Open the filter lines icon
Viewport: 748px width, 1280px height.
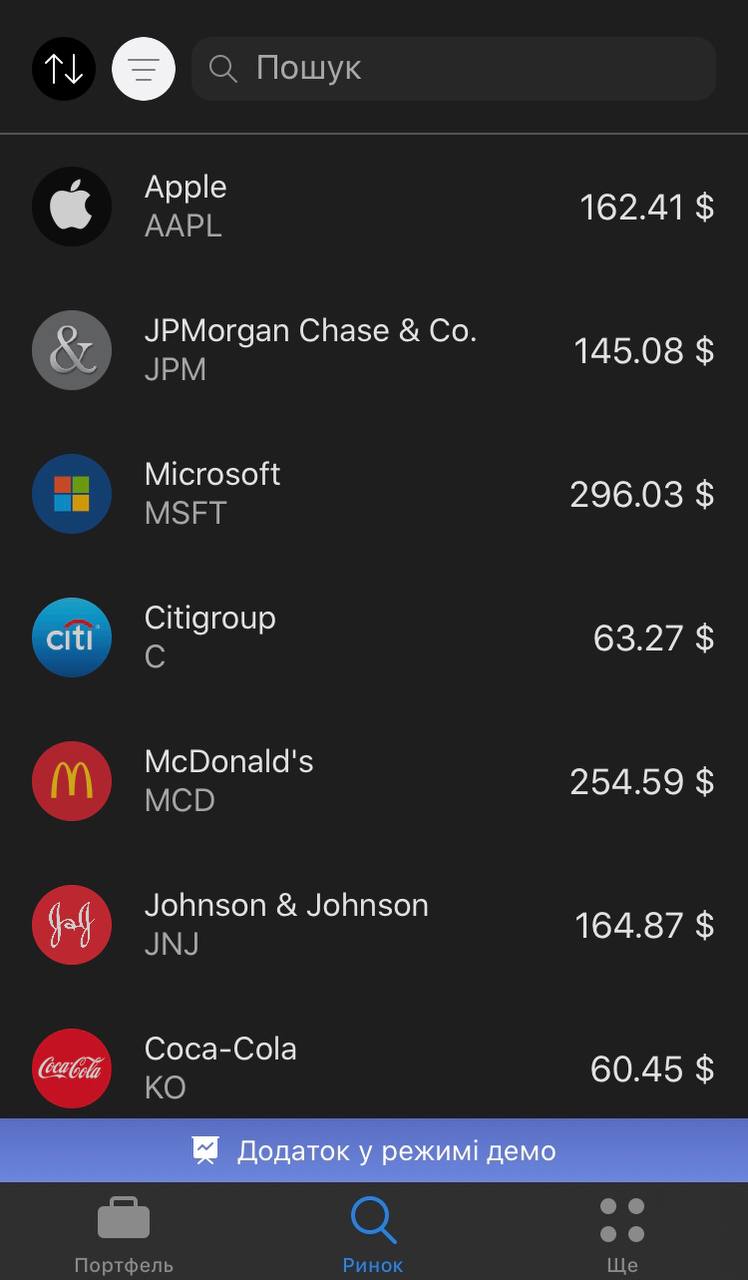click(143, 69)
